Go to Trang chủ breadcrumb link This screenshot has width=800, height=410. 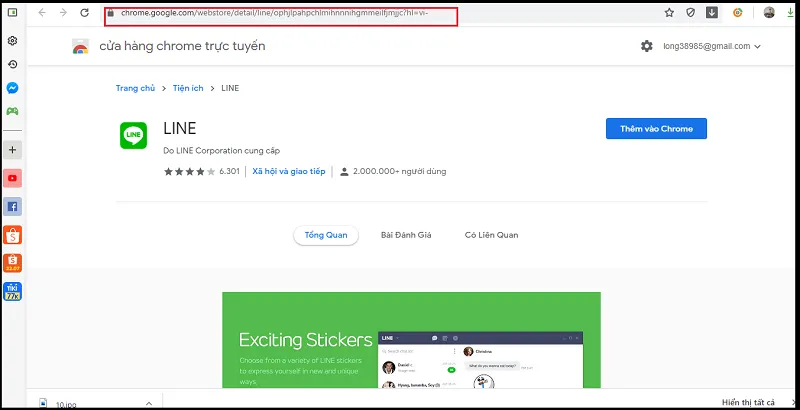135,88
